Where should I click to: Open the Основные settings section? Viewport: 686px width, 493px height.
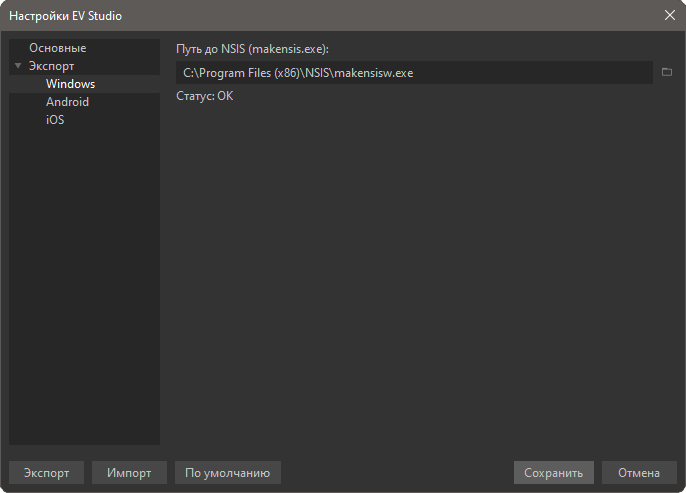(57, 48)
